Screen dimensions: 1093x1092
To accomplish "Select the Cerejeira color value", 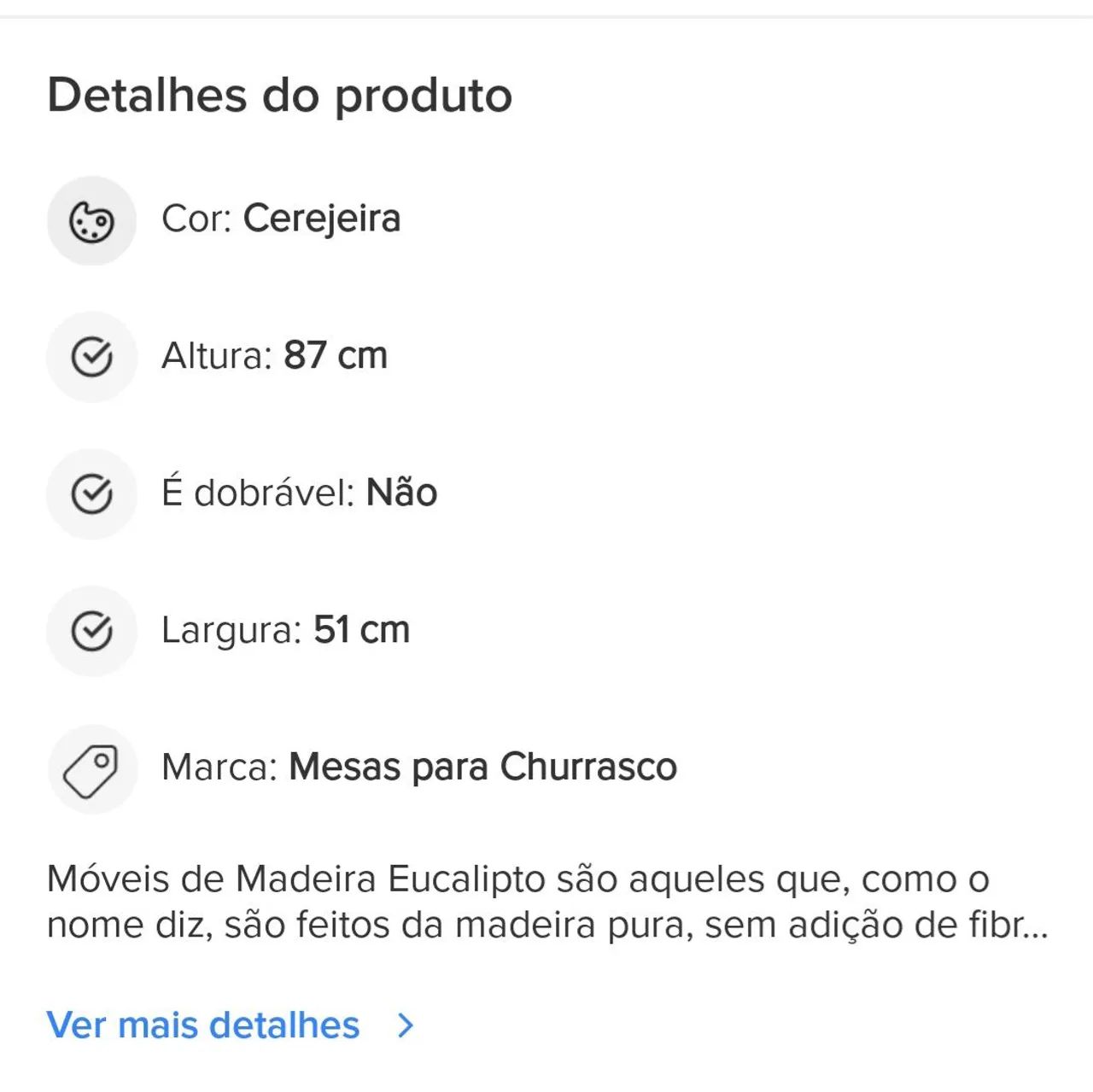I will click(x=322, y=219).
